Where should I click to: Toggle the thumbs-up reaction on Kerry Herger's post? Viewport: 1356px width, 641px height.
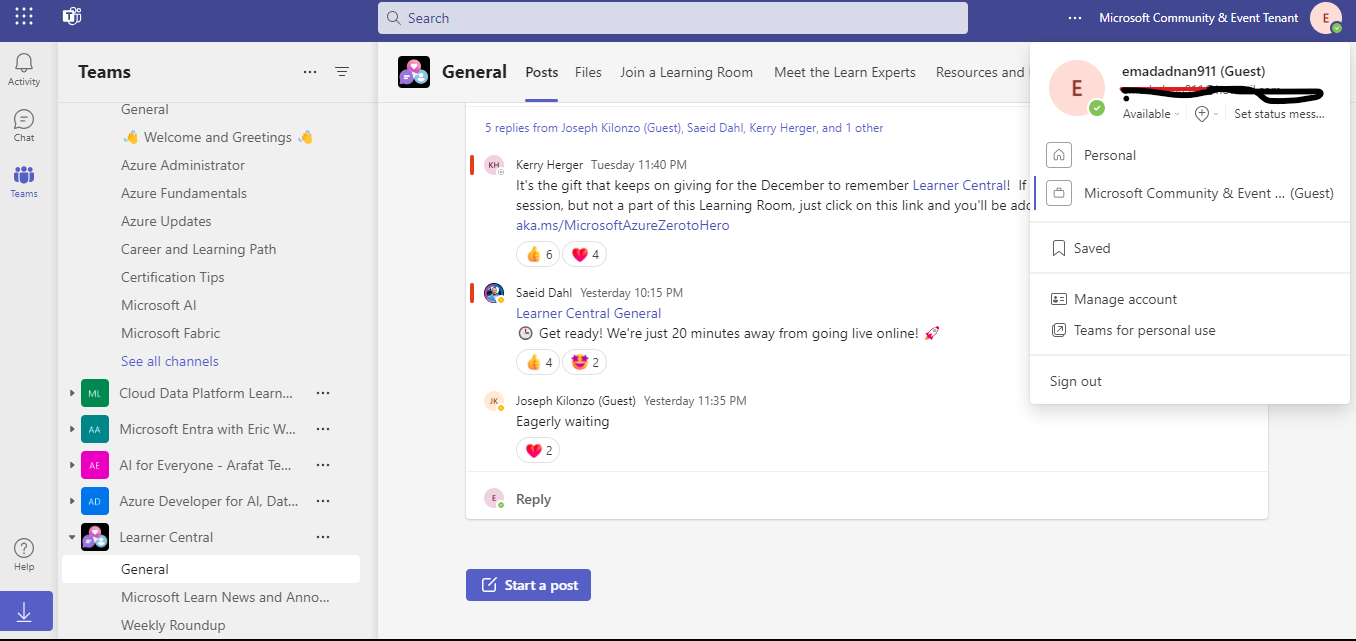click(x=537, y=254)
